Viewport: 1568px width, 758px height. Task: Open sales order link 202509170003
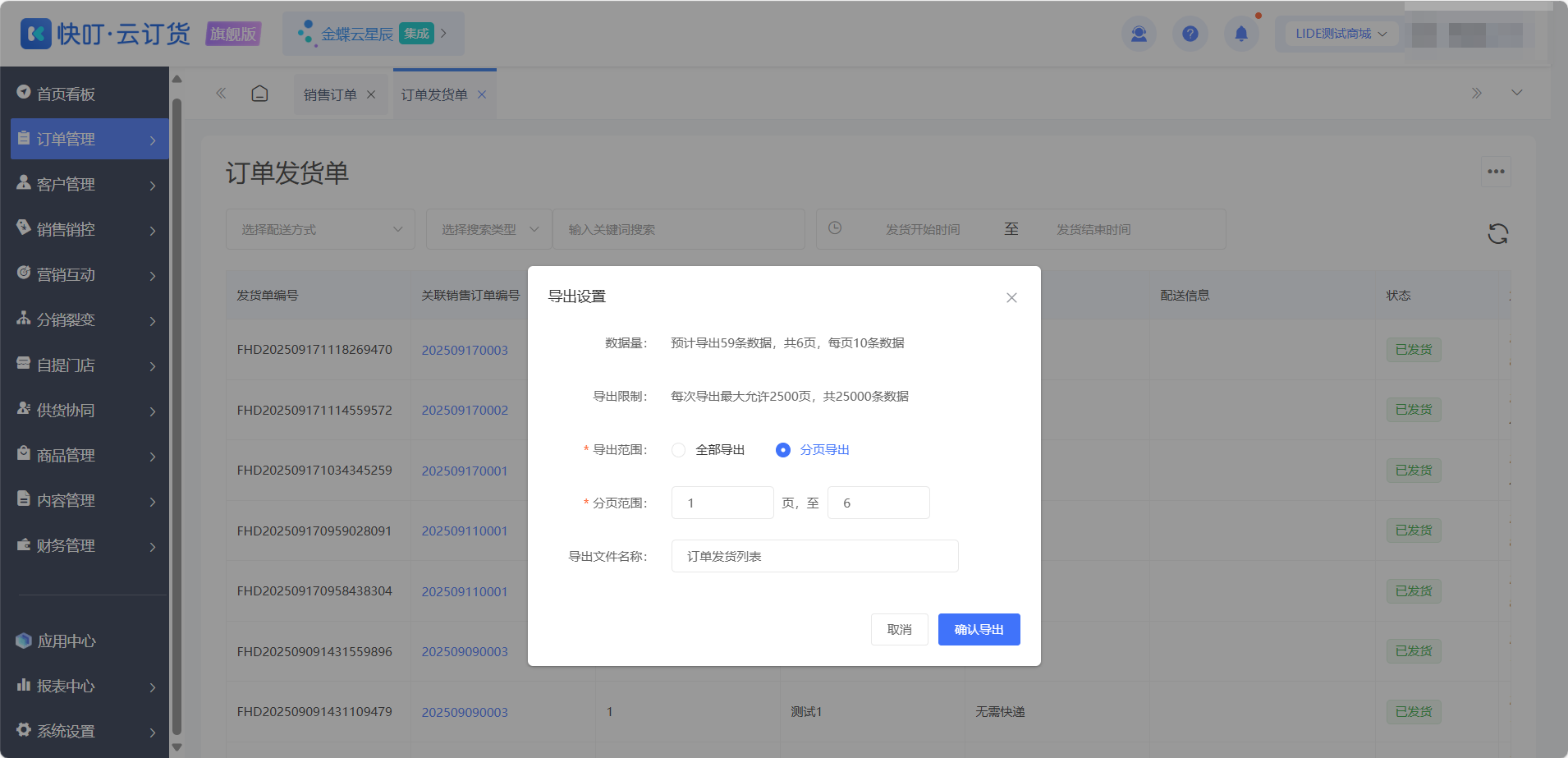465,350
